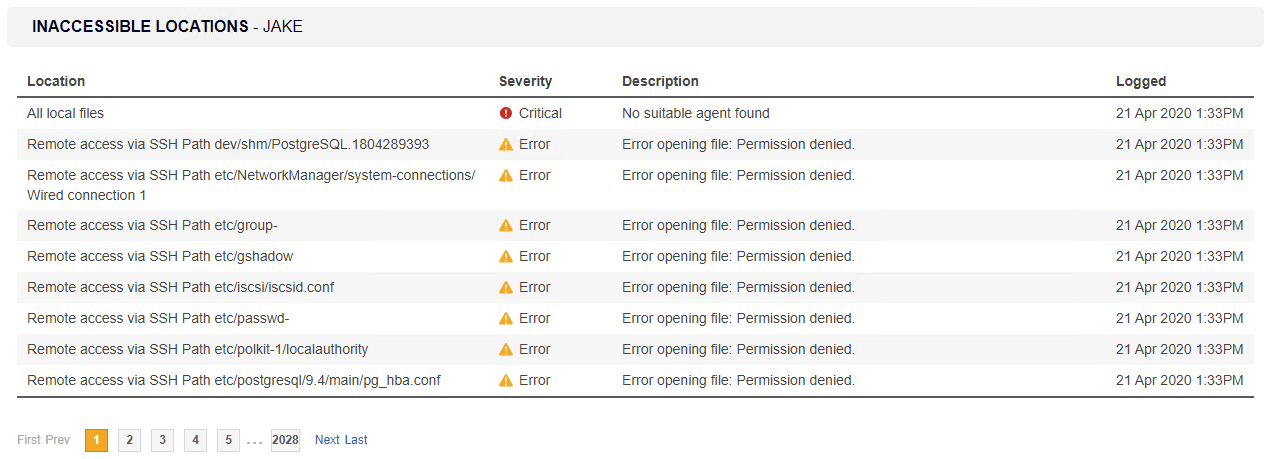This screenshot has width=1272, height=459.
Task: Click the Last page link
Action: click(356, 440)
